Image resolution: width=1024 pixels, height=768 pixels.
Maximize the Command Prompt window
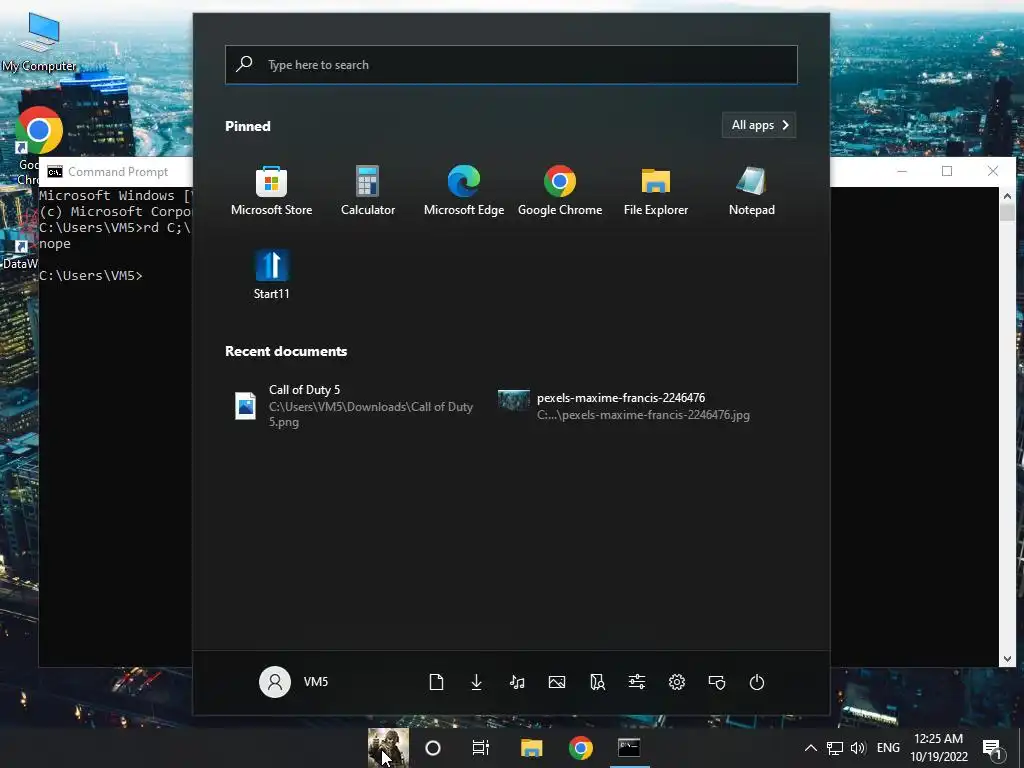[x=947, y=171]
